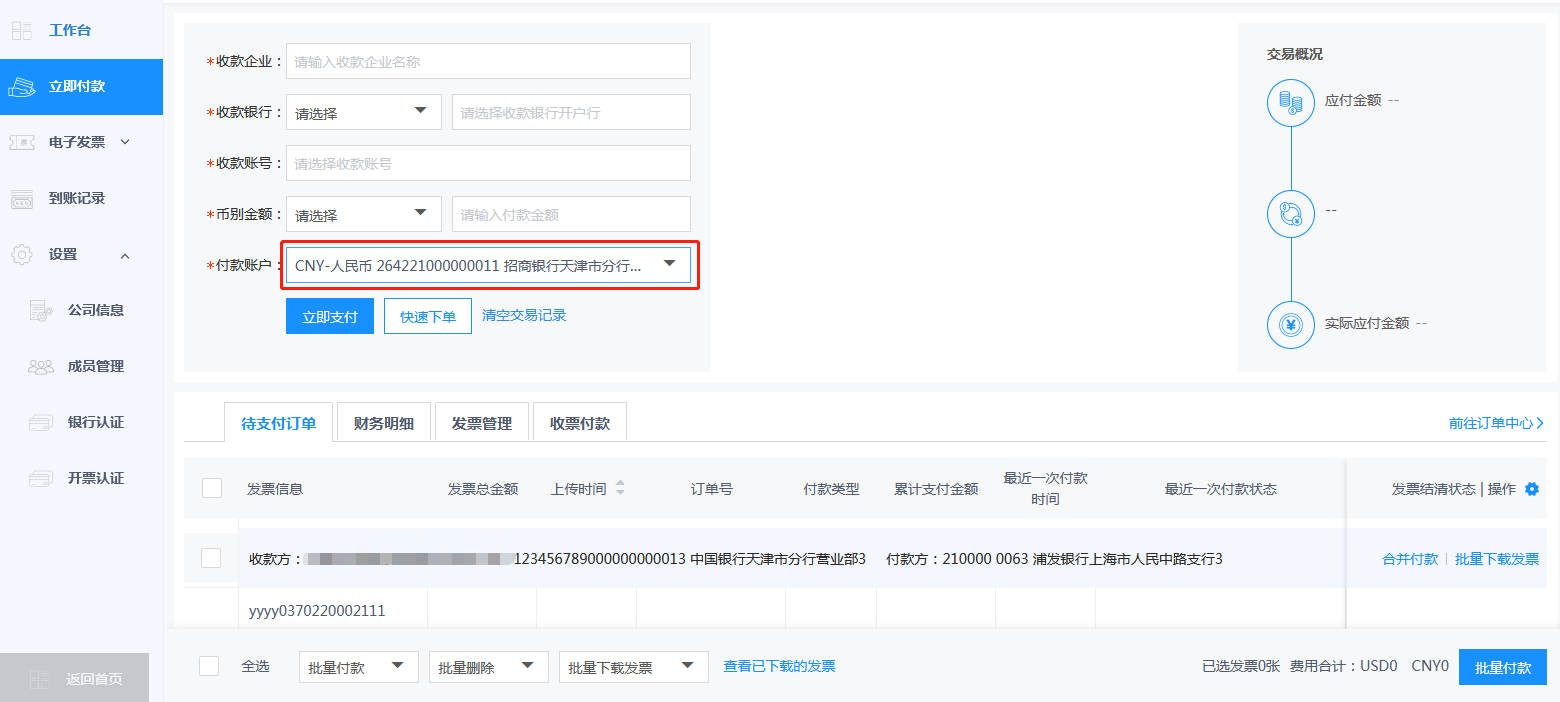Check the table header select-all checkbox
Image resolution: width=1560 pixels, height=702 pixels.
click(x=212, y=488)
